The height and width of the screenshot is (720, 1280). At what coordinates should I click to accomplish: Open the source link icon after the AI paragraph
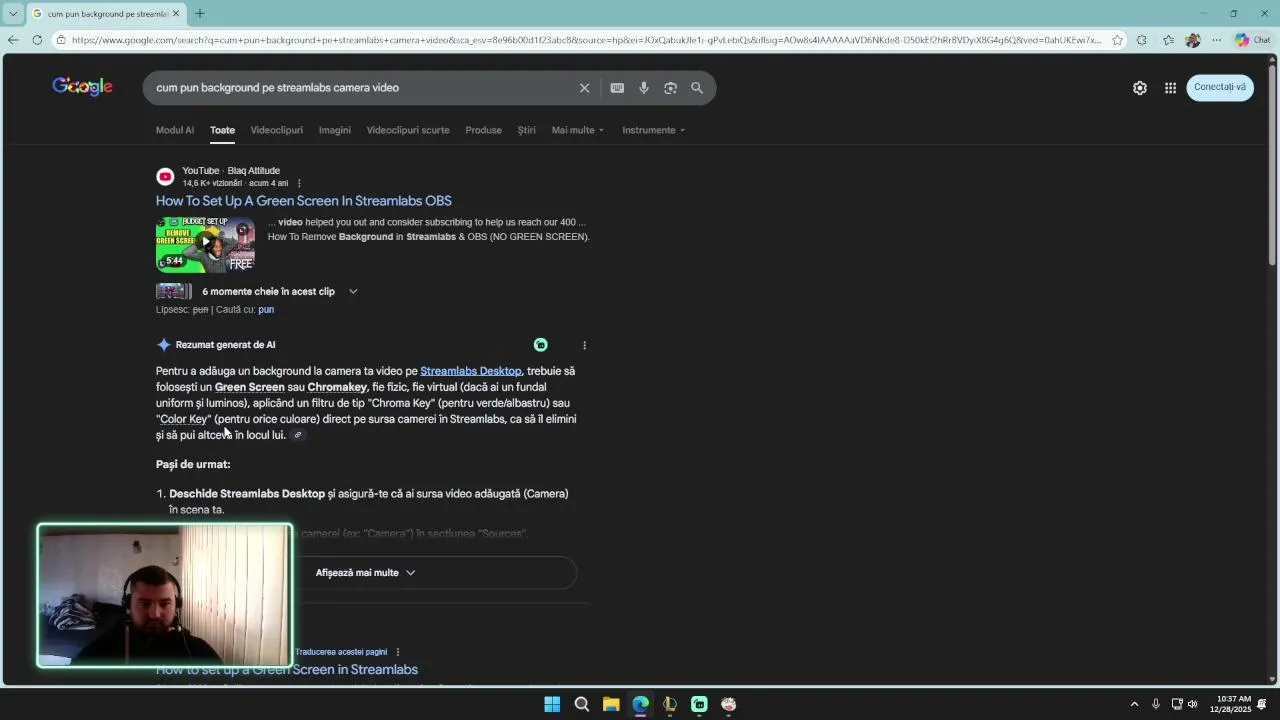click(x=297, y=435)
